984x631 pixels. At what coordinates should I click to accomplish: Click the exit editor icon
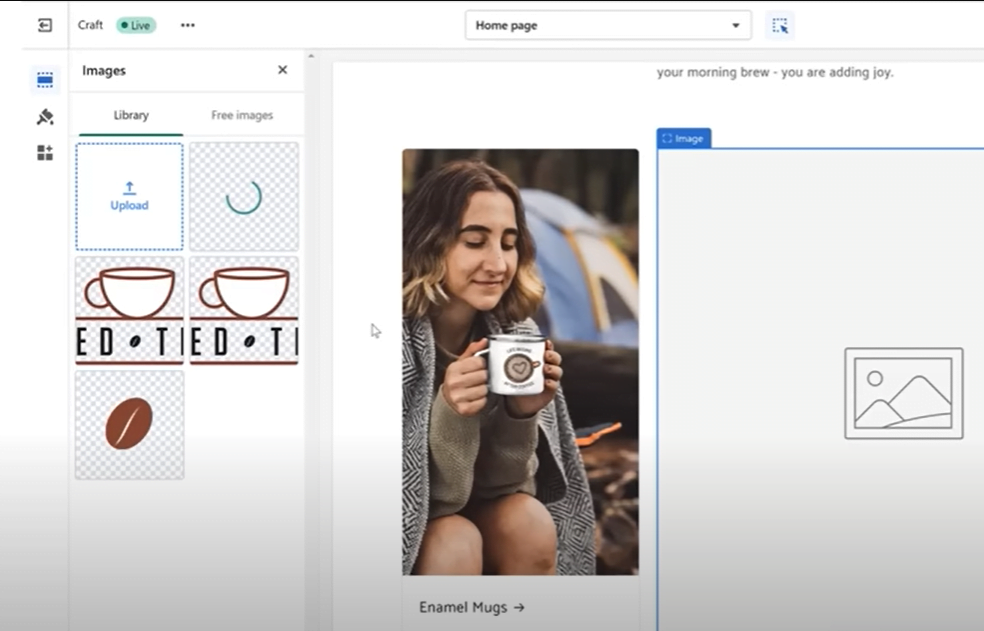(45, 25)
